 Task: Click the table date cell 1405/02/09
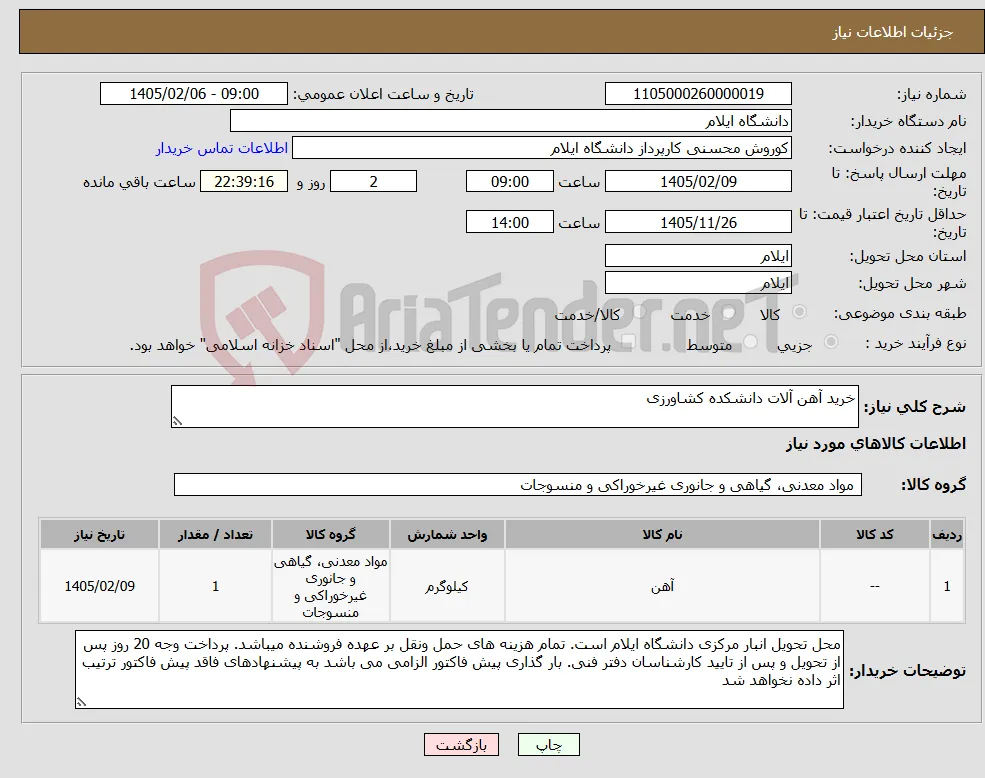coord(99,586)
